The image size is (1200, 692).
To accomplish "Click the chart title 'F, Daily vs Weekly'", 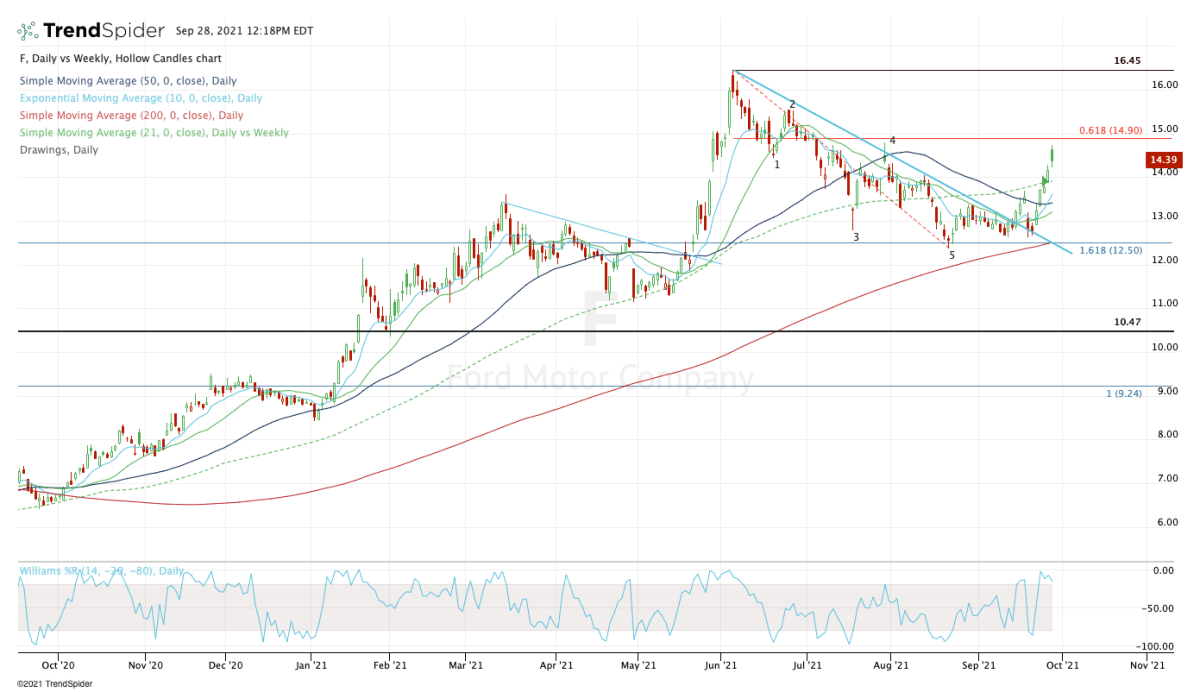I will pyautogui.click(x=120, y=59).
